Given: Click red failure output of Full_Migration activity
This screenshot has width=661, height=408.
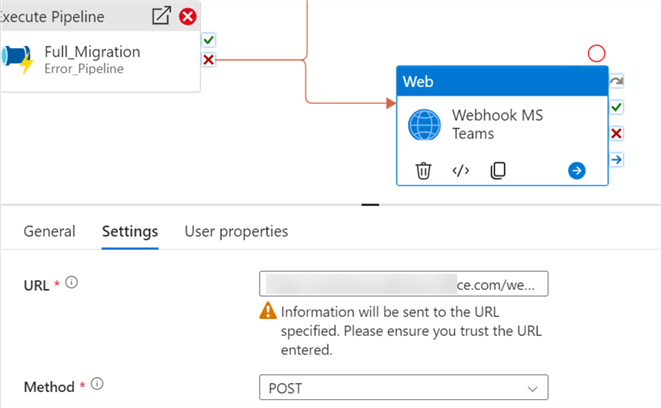Looking at the screenshot, I should coord(209,60).
